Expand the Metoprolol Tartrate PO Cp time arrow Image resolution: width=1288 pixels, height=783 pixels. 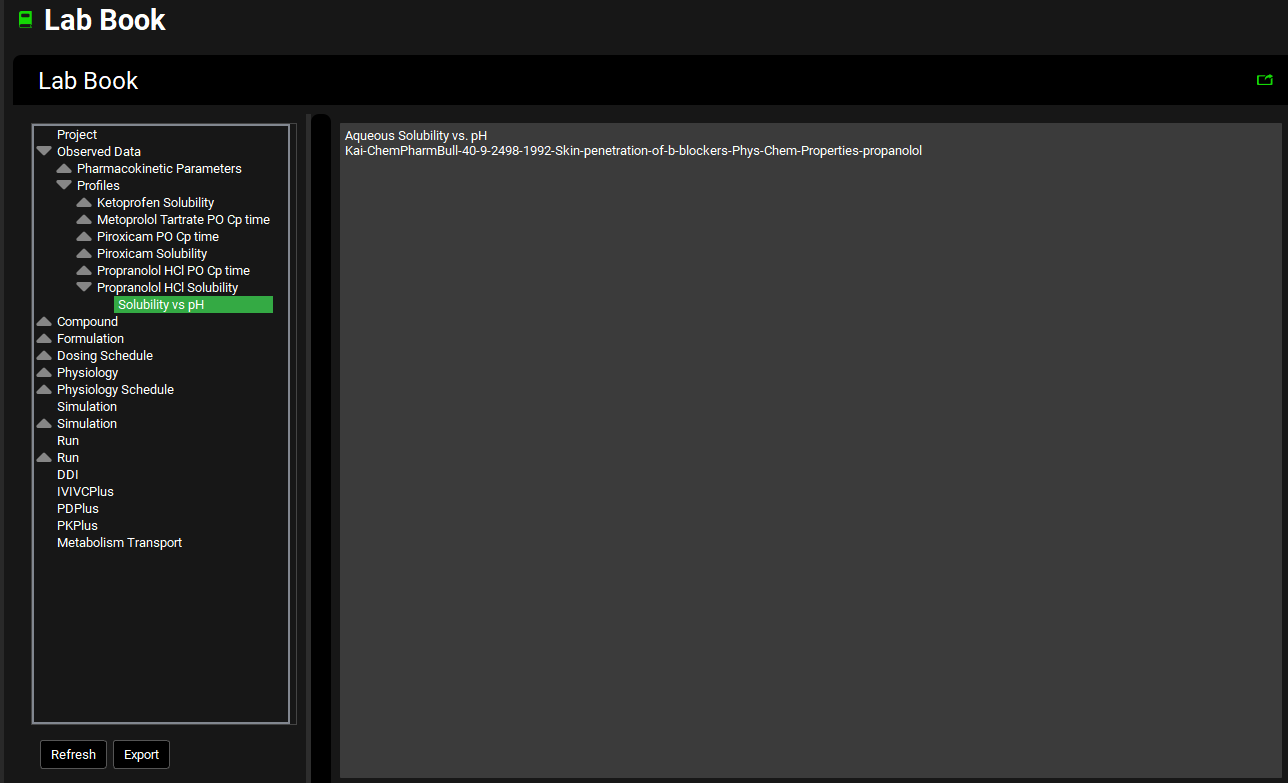tap(84, 219)
